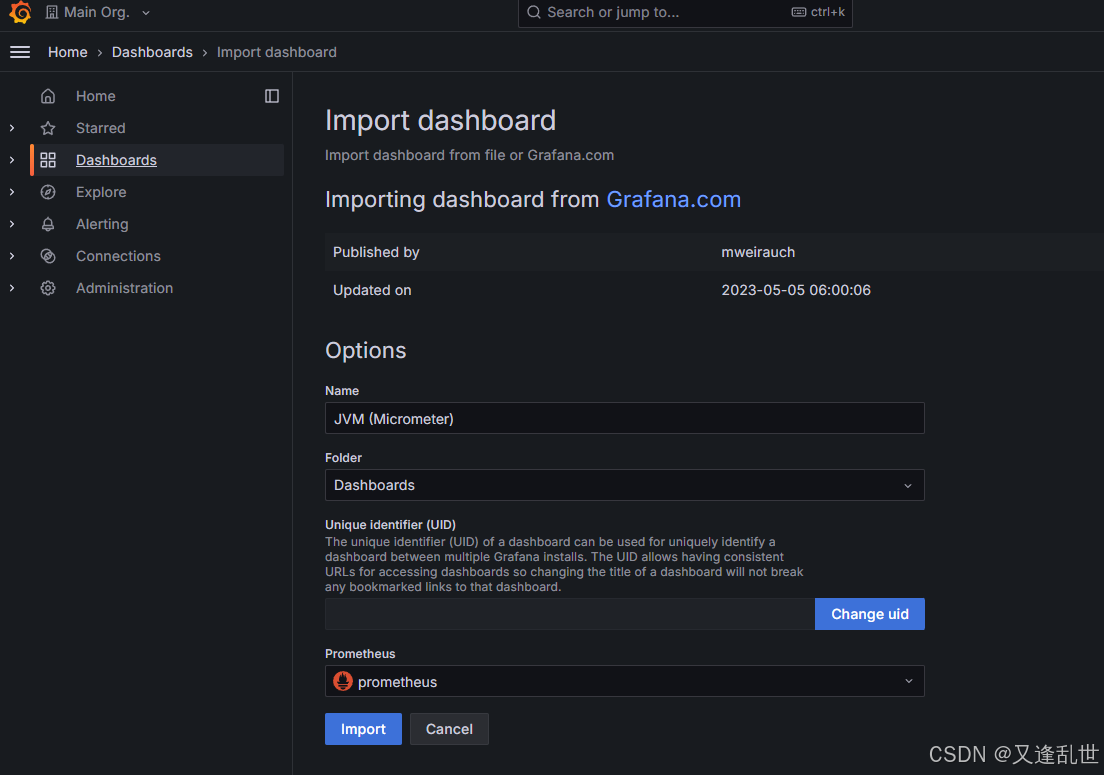The image size is (1104, 775).
Task: Click the Administration gear icon
Action: pyautogui.click(x=48, y=288)
